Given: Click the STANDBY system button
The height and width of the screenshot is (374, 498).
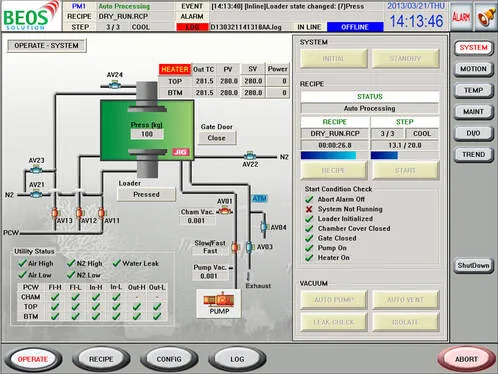Looking at the screenshot, I should pyautogui.click(x=405, y=59).
